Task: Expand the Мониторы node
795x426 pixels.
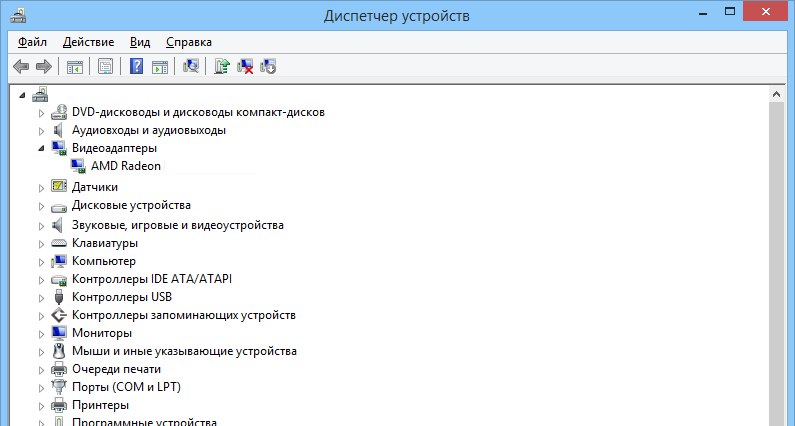Action: (x=42, y=334)
